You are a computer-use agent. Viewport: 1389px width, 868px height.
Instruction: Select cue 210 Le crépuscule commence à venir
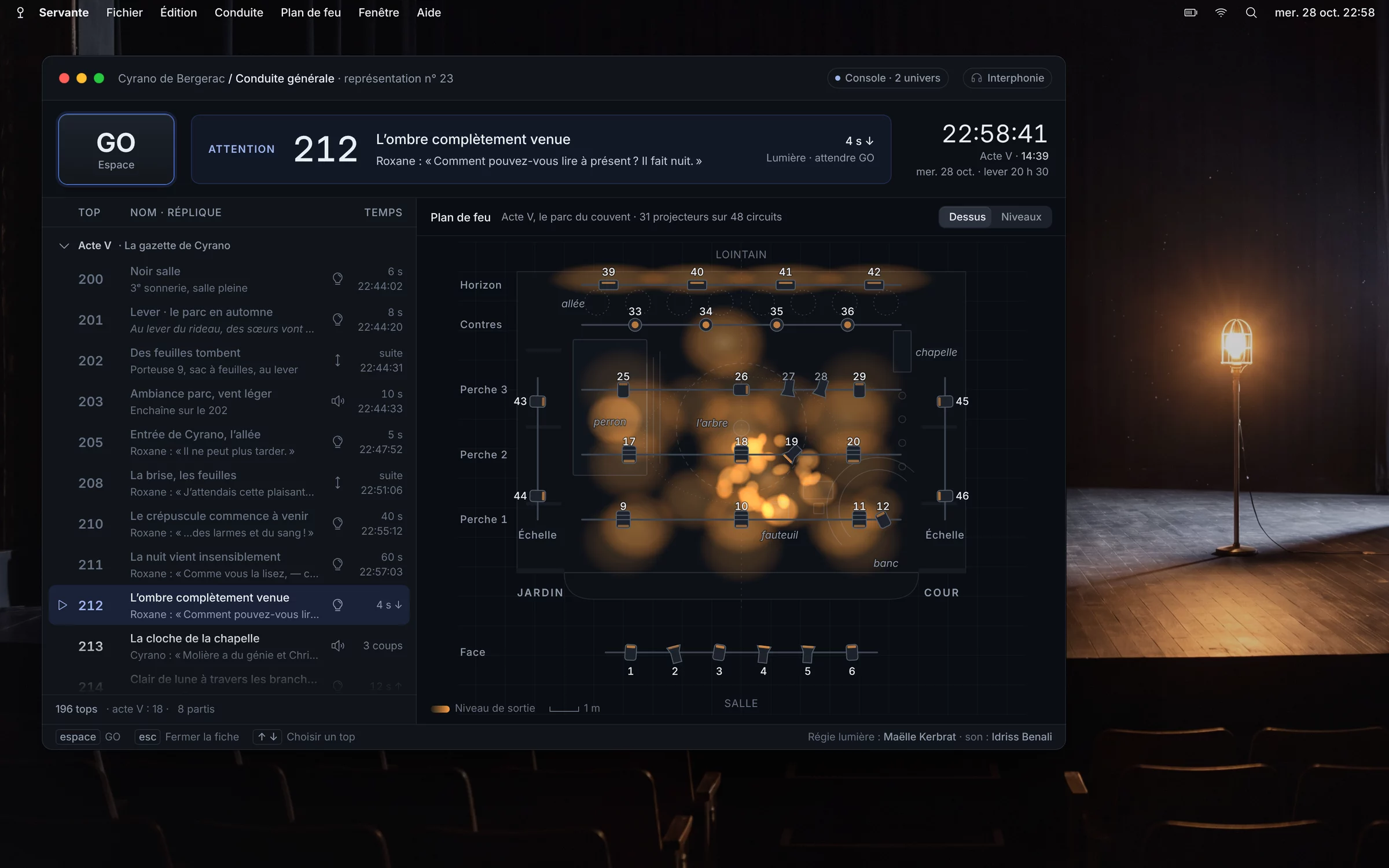(229, 524)
